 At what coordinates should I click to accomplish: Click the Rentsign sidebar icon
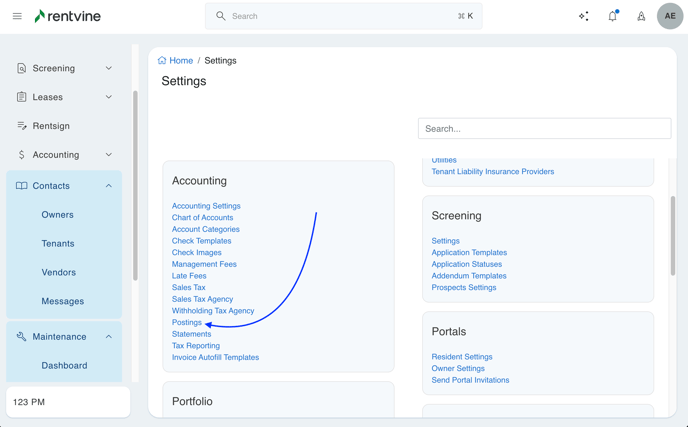pos(22,126)
